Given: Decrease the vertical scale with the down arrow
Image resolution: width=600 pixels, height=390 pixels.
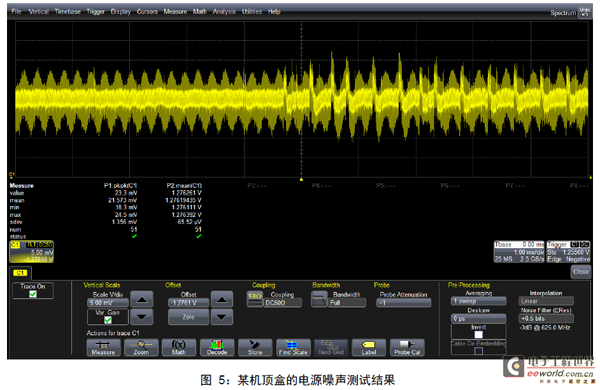Looking at the screenshot, I should (x=142, y=317).
